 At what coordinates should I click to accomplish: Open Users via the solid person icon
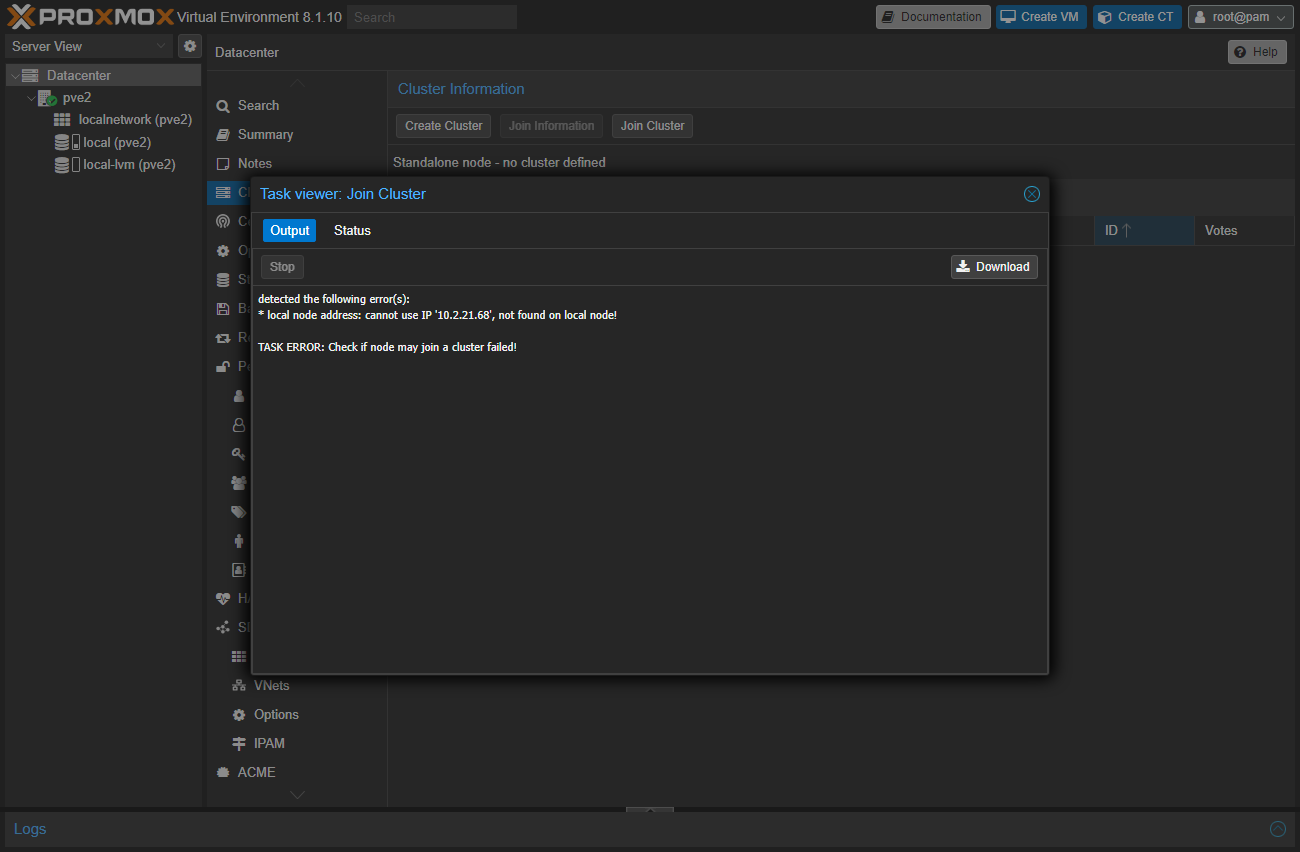point(239,395)
